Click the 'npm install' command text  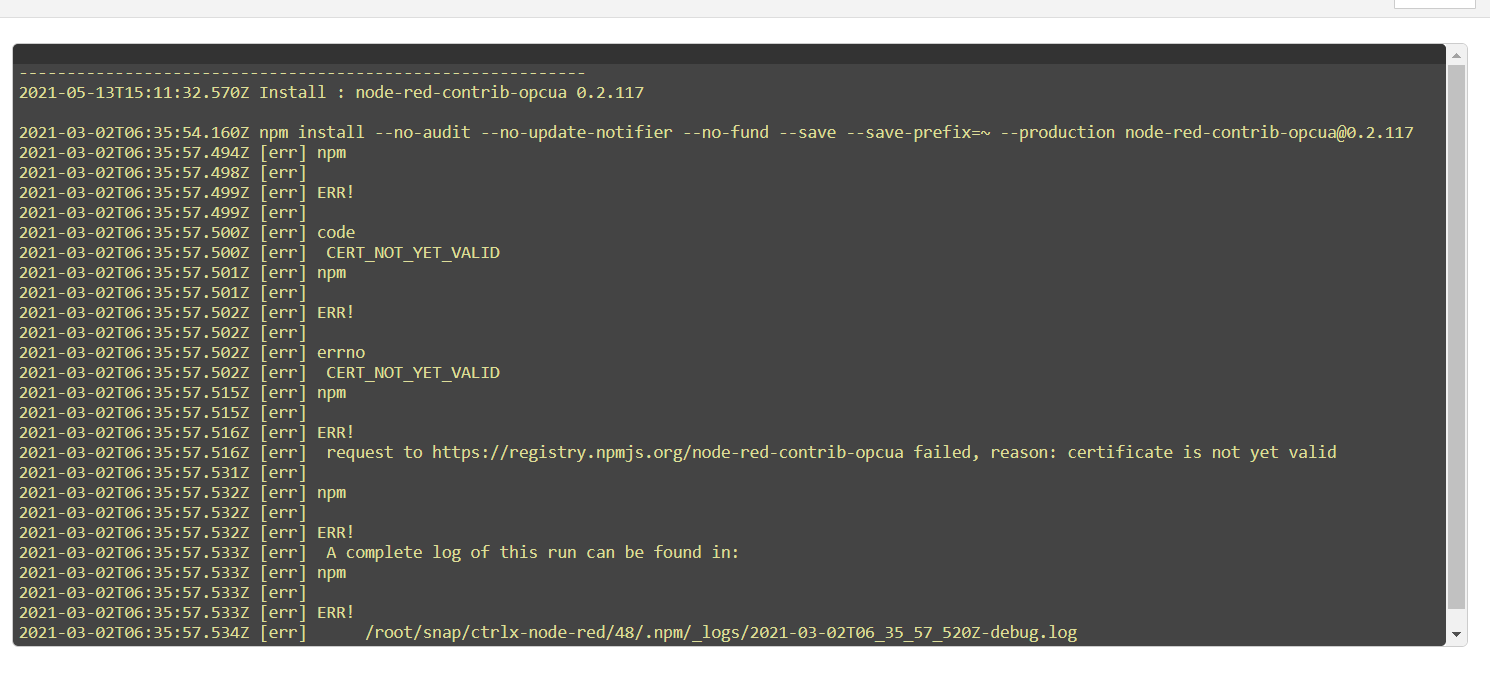pyautogui.click(x=312, y=132)
